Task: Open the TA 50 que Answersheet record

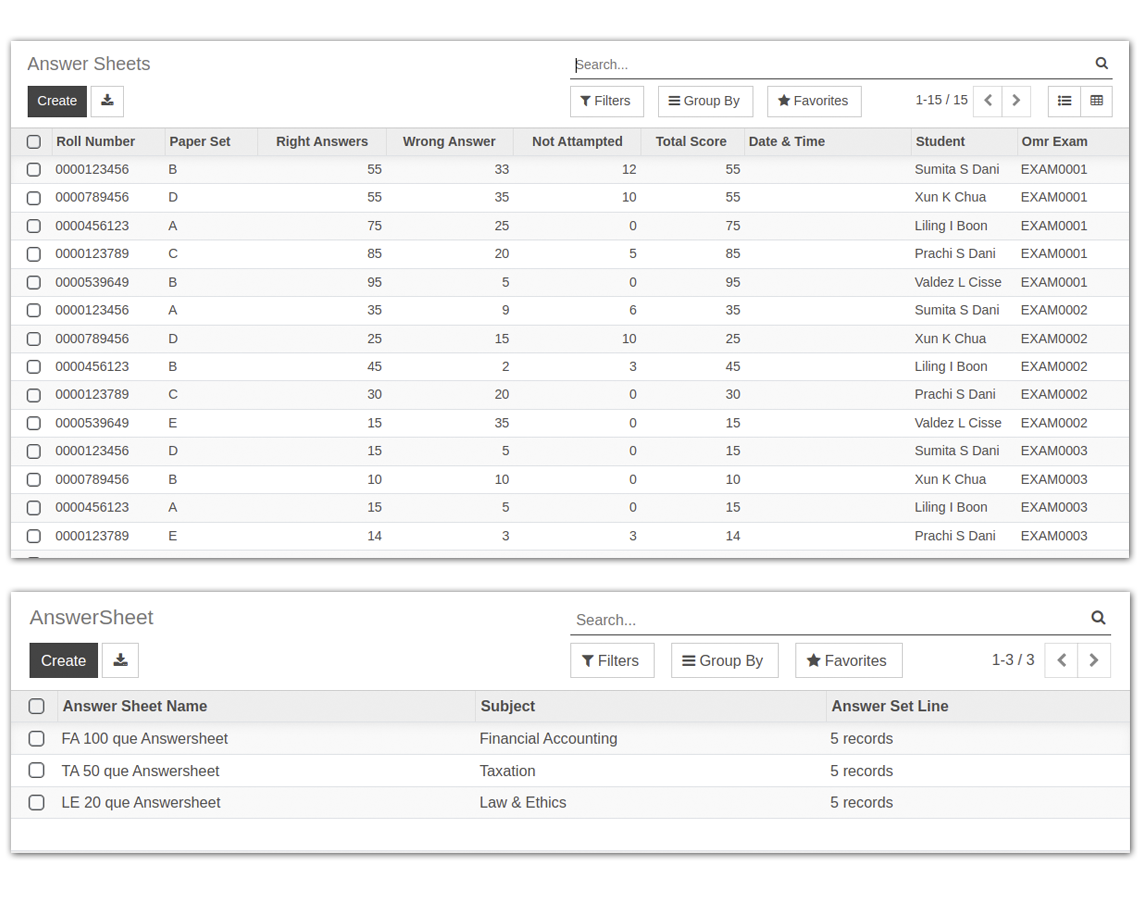Action: click(139, 770)
